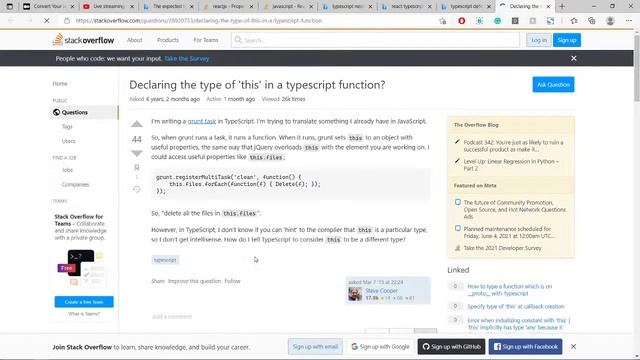Click the Sign up button
This screenshot has width=640, height=360.
tap(567, 40)
